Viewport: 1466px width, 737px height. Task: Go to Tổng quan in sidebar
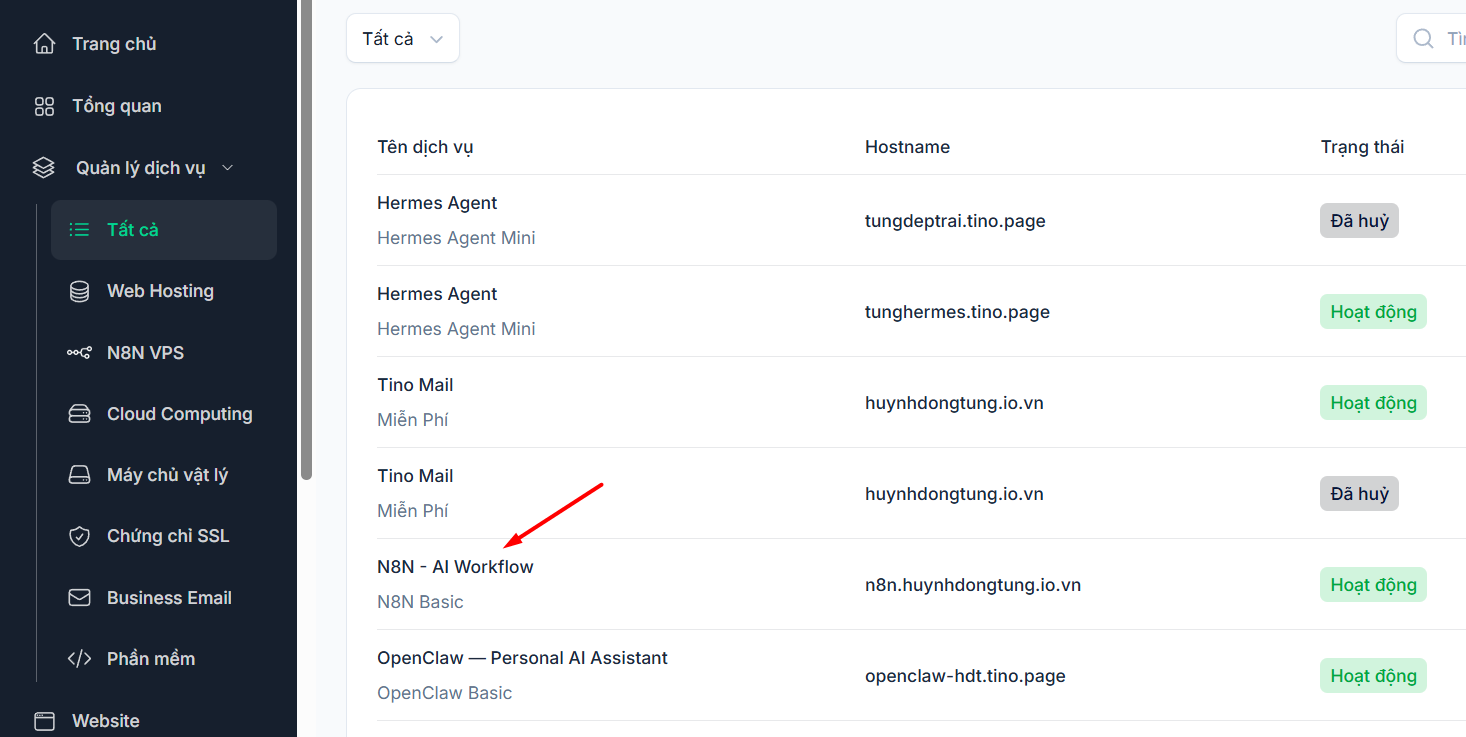click(117, 106)
